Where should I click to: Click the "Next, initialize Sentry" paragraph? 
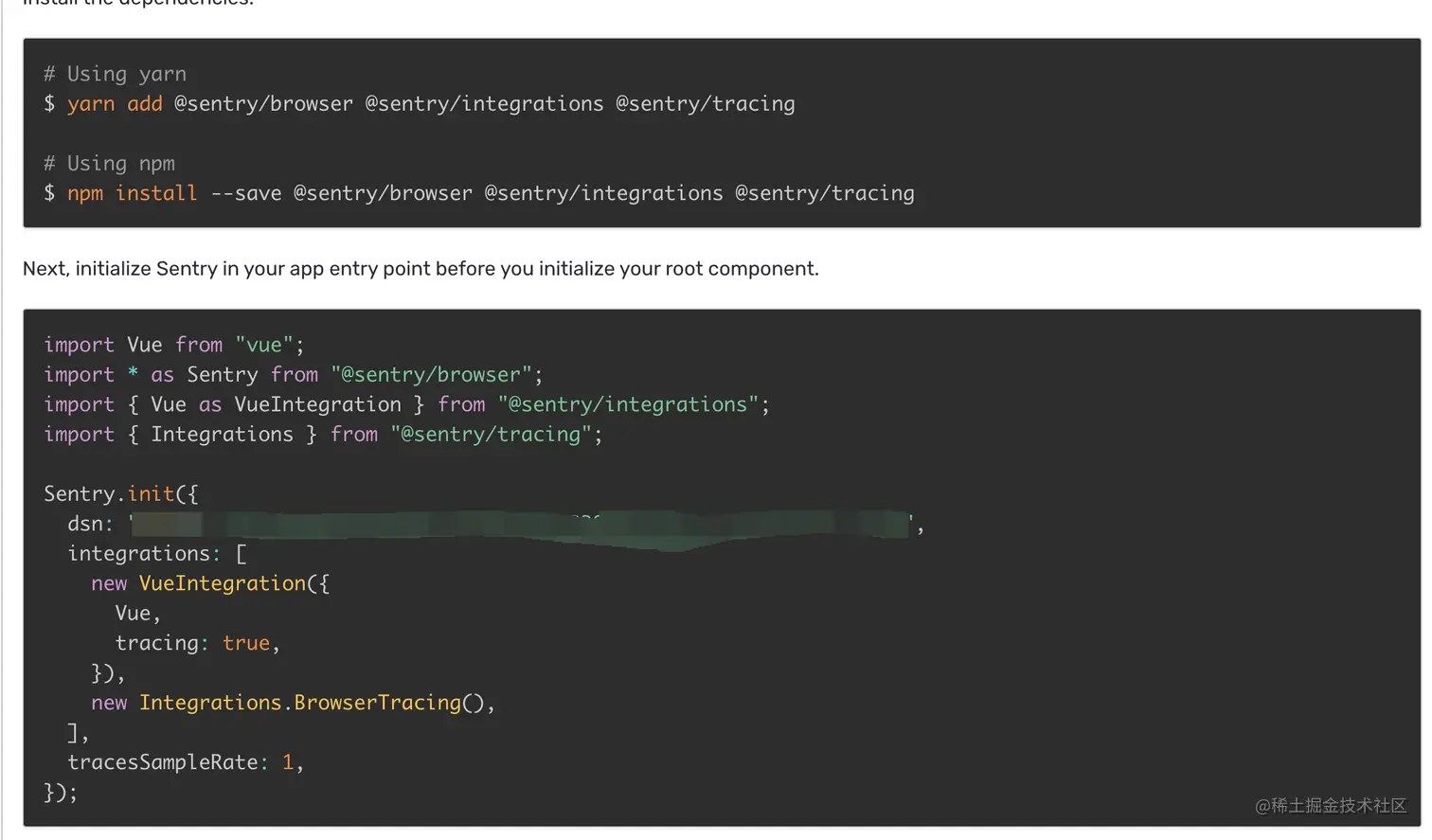(x=421, y=269)
